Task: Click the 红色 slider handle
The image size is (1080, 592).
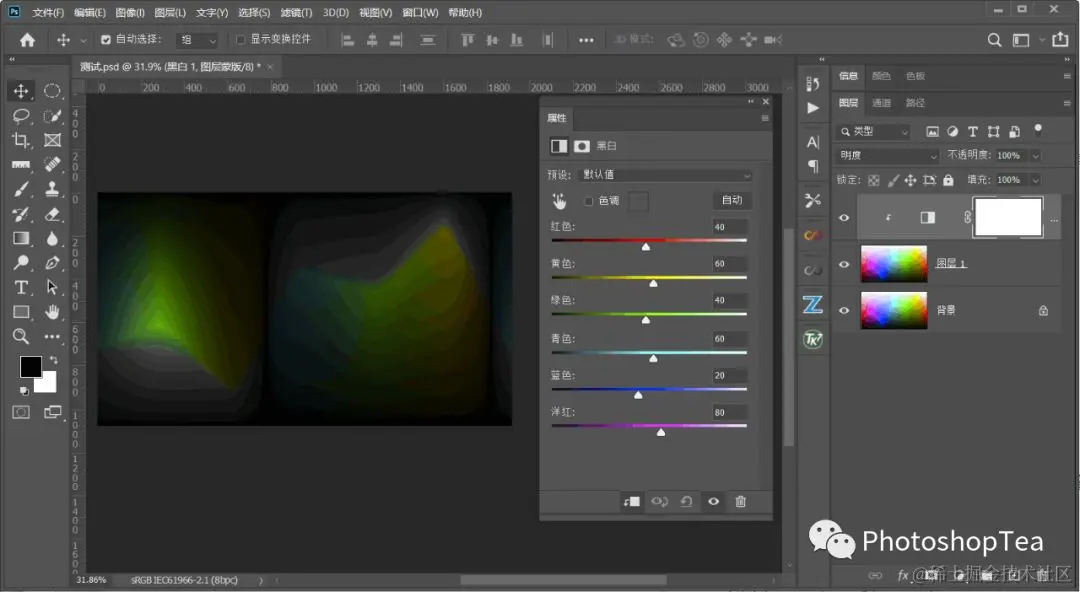Action: click(646, 246)
